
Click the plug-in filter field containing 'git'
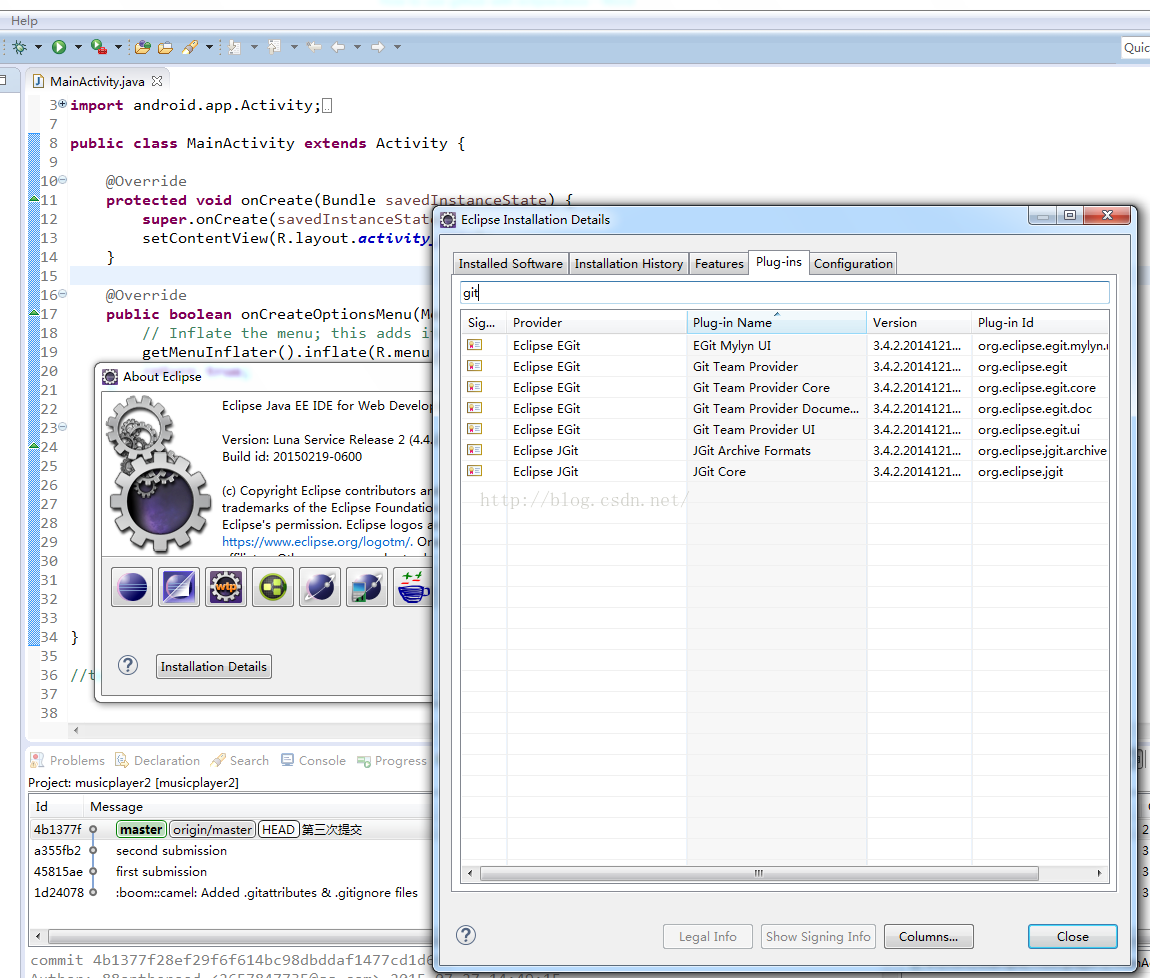(x=784, y=293)
